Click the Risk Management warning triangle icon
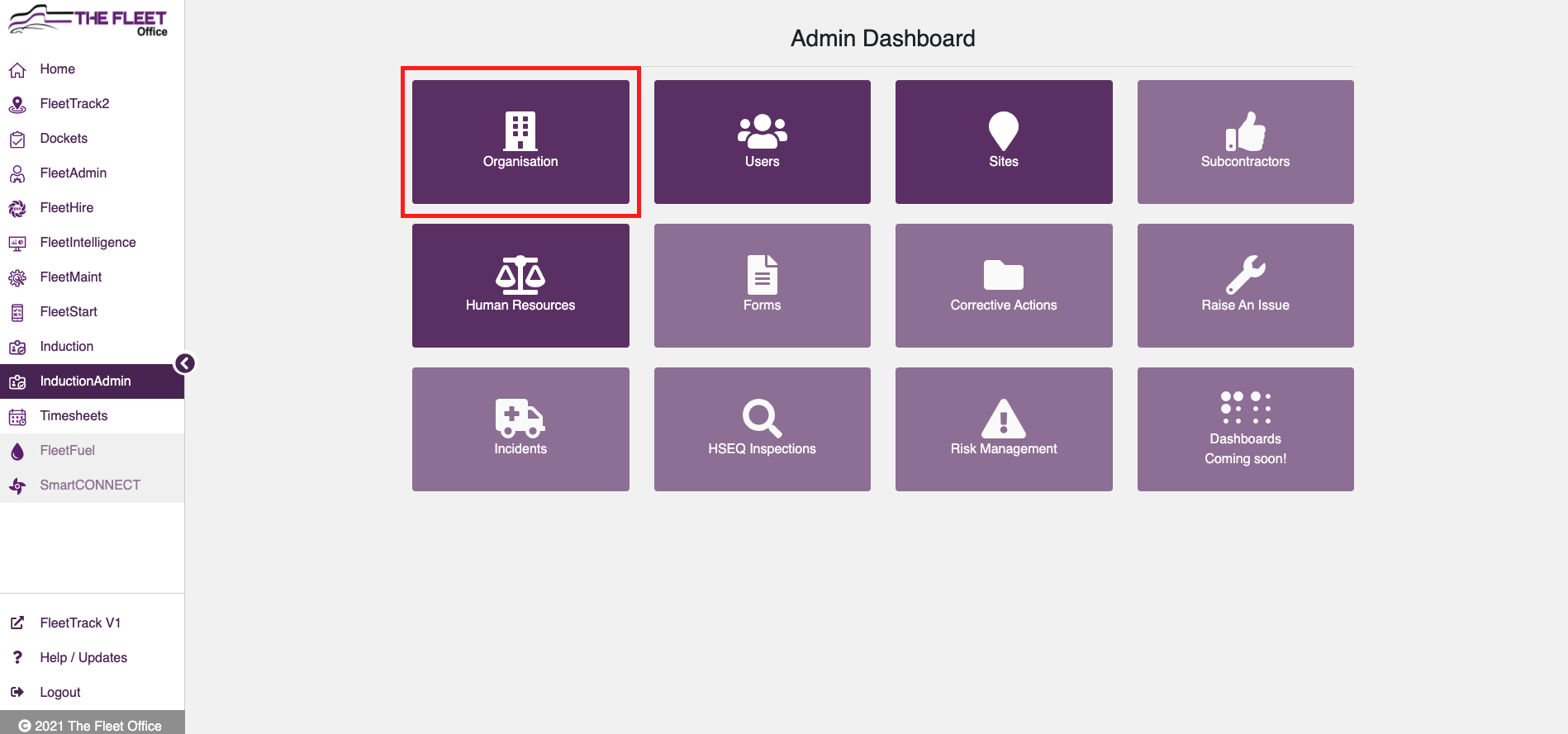 click(x=1004, y=419)
